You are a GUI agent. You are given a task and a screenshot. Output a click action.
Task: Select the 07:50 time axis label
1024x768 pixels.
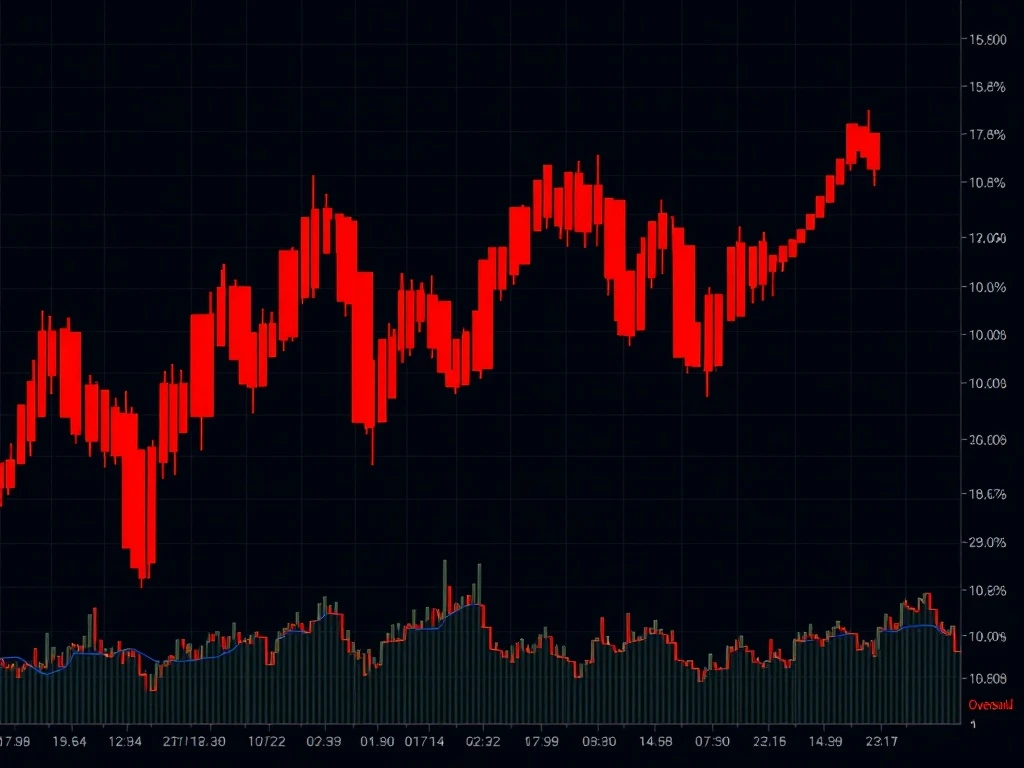pos(712,741)
